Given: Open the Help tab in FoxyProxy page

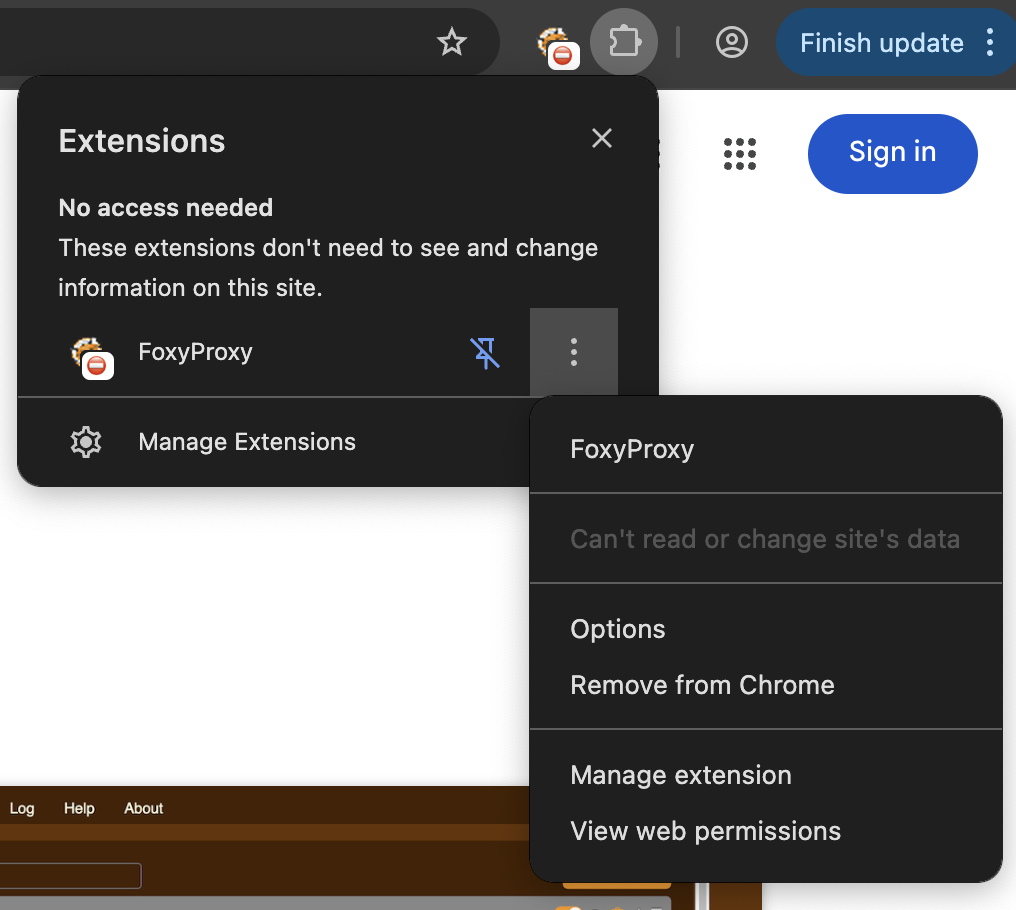Looking at the screenshot, I should tap(79, 808).
